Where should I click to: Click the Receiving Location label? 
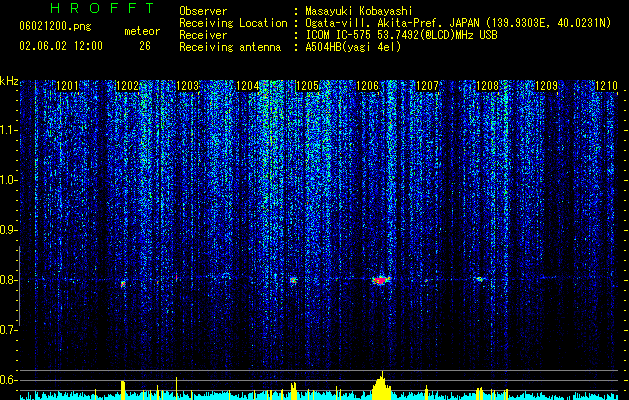233,23
